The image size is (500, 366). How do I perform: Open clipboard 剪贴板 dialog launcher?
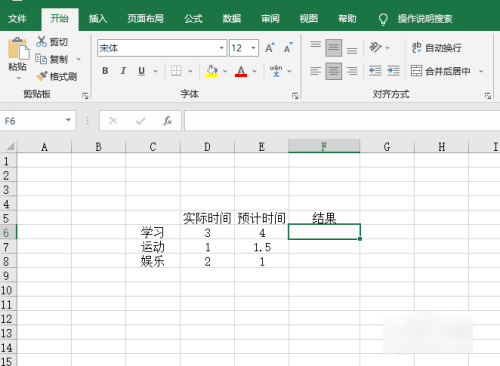85,96
